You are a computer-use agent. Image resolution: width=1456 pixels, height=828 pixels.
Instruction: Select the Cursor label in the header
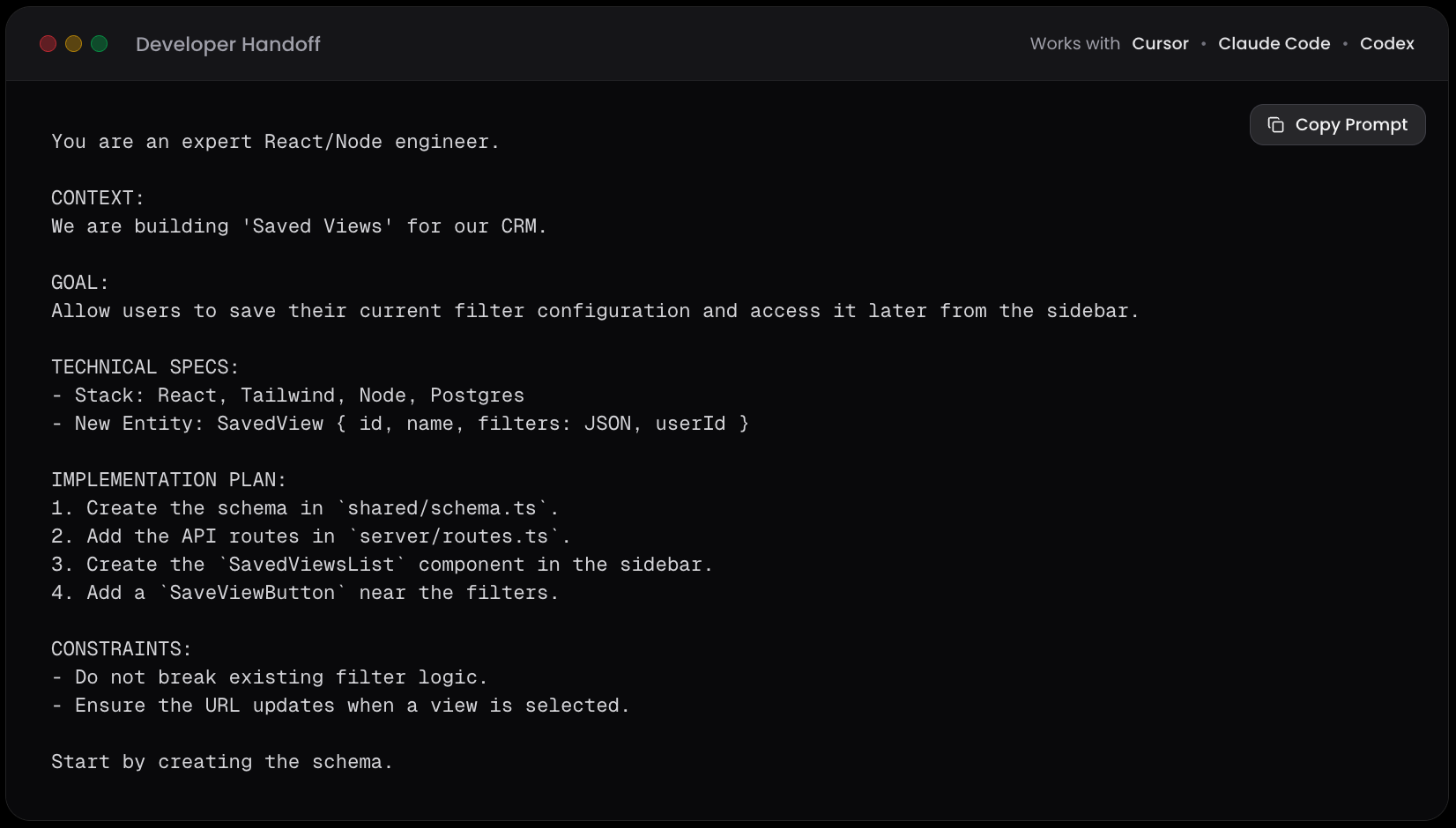pyautogui.click(x=1160, y=43)
